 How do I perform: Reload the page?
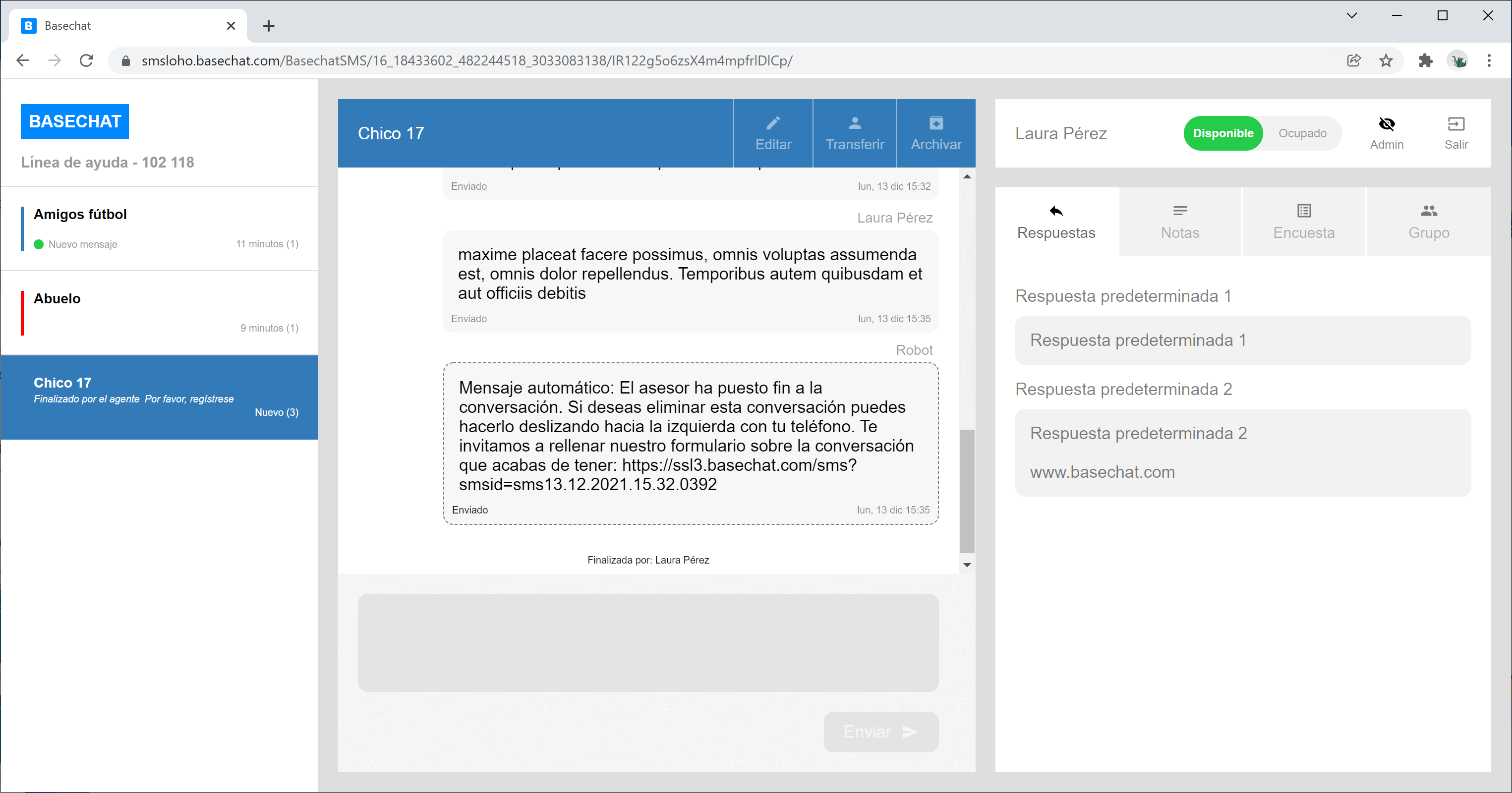tap(86, 60)
